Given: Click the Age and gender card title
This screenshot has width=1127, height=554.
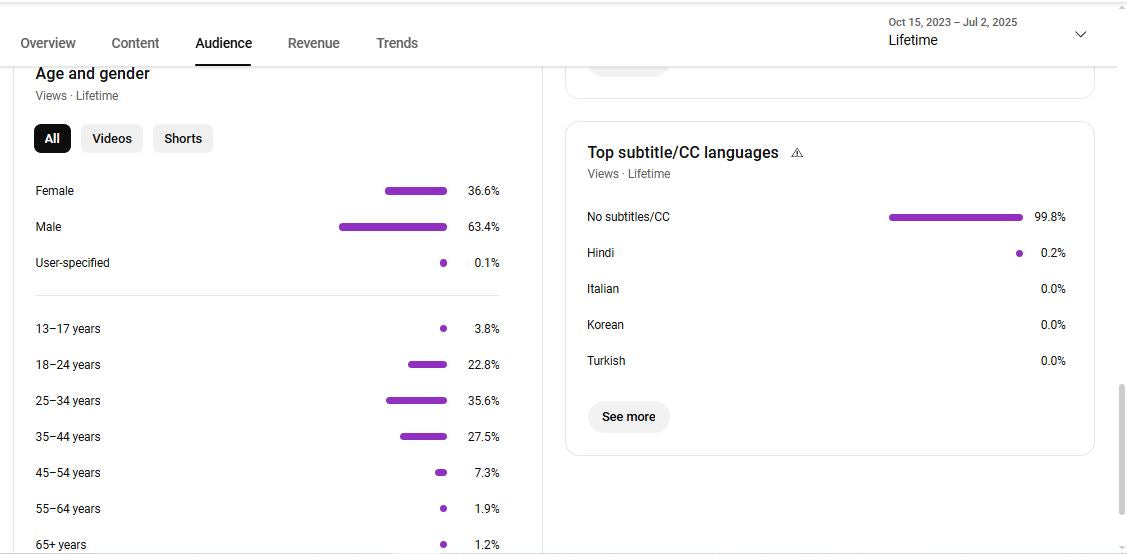Looking at the screenshot, I should pos(92,74).
